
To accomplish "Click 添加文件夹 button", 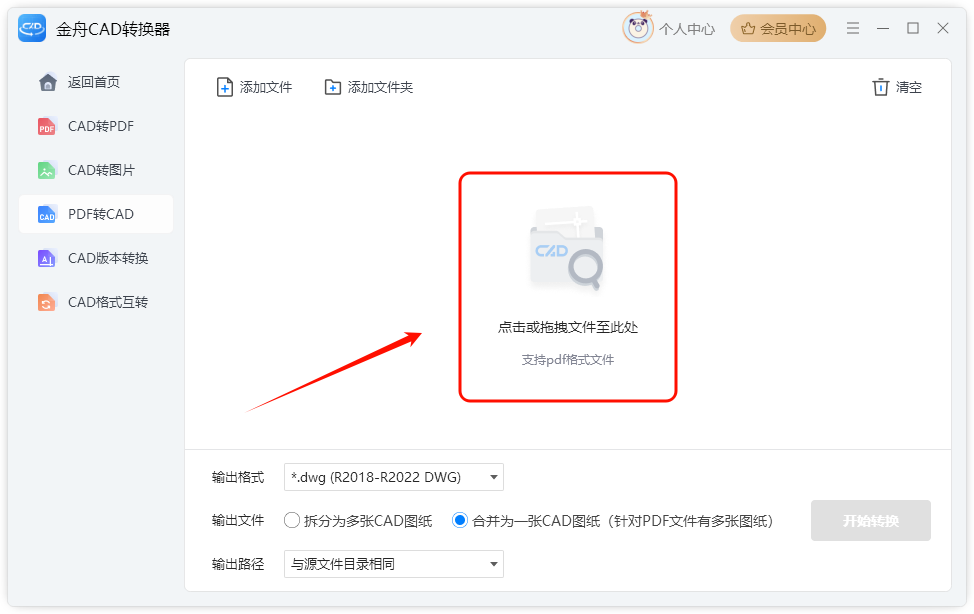I will coord(369,87).
